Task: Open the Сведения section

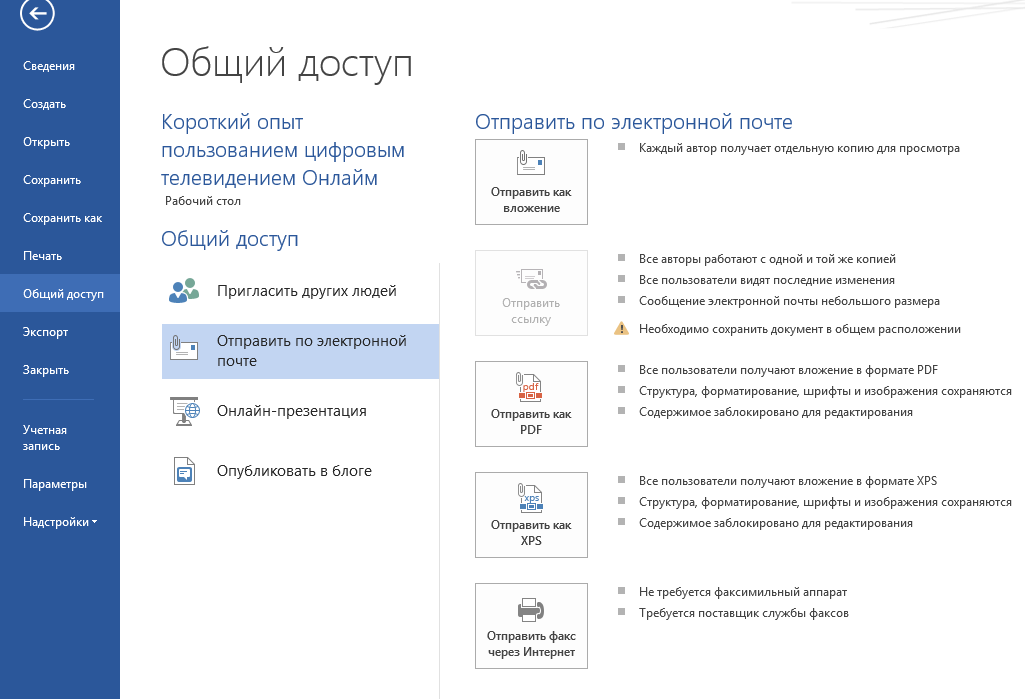Action: click(x=49, y=66)
